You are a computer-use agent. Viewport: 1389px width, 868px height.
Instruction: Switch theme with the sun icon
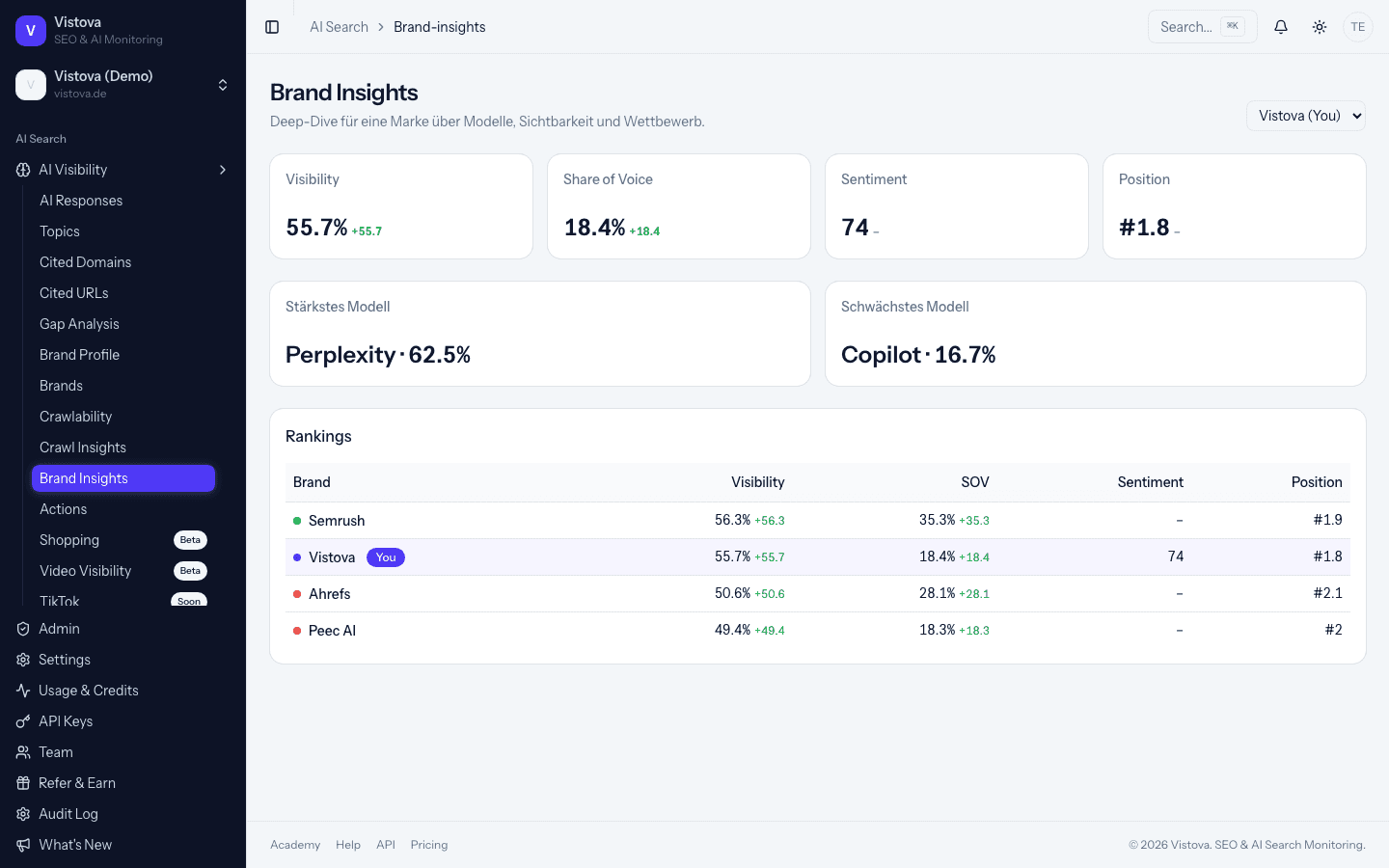(x=1320, y=27)
